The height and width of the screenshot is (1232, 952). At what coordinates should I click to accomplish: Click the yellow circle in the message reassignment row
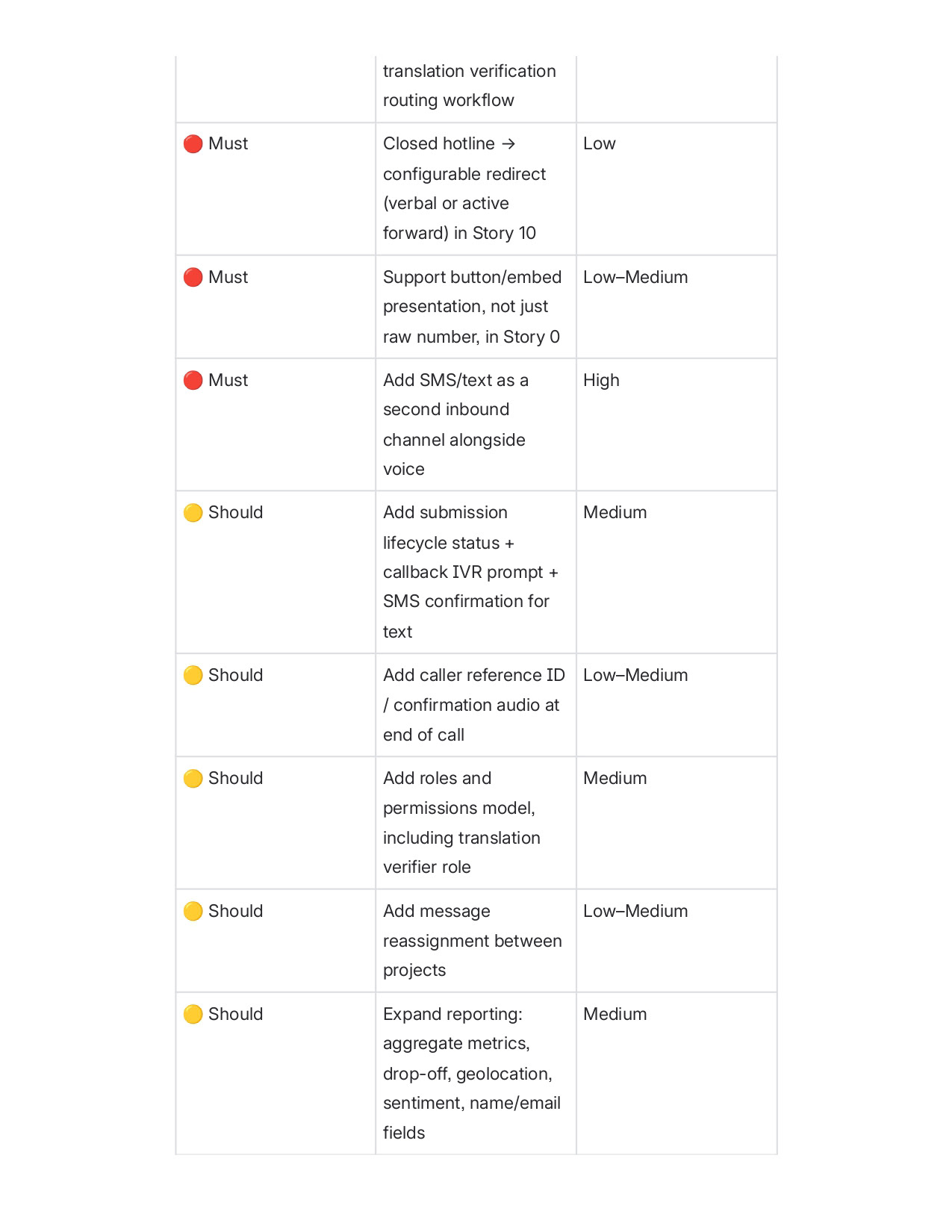tap(193, 912)
